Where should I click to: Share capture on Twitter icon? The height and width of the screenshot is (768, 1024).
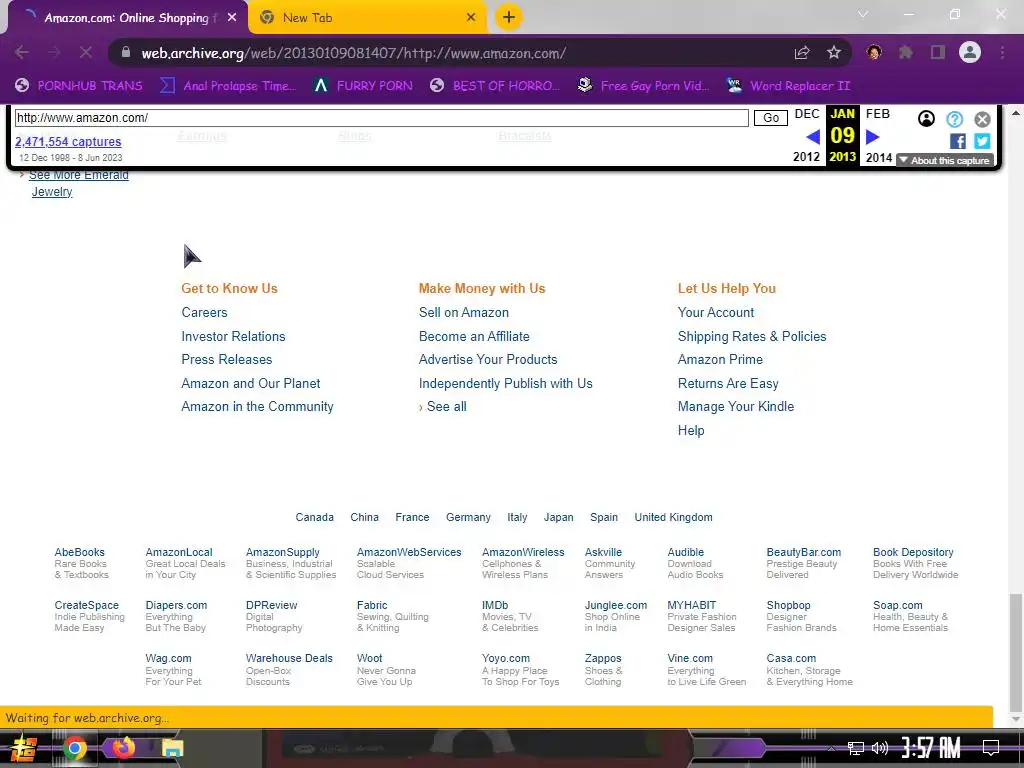(x=982, y=141)
